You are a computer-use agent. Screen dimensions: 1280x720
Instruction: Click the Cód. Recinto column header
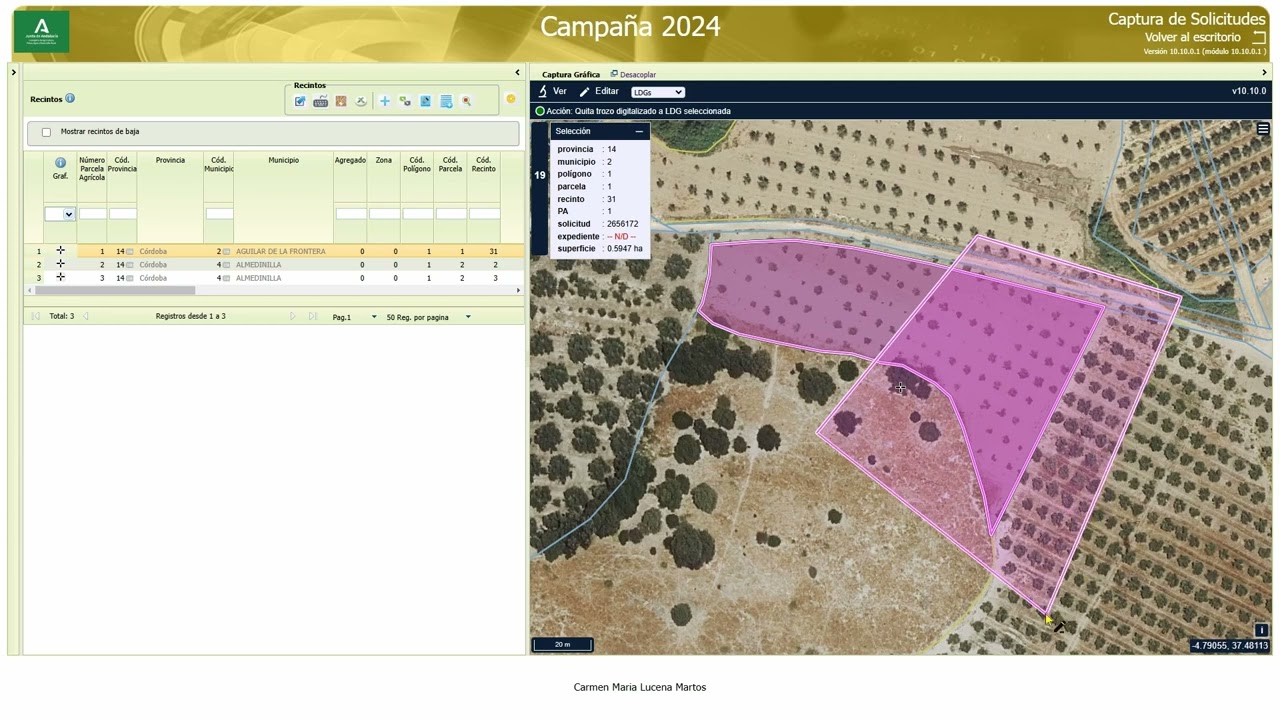[484, 164]
